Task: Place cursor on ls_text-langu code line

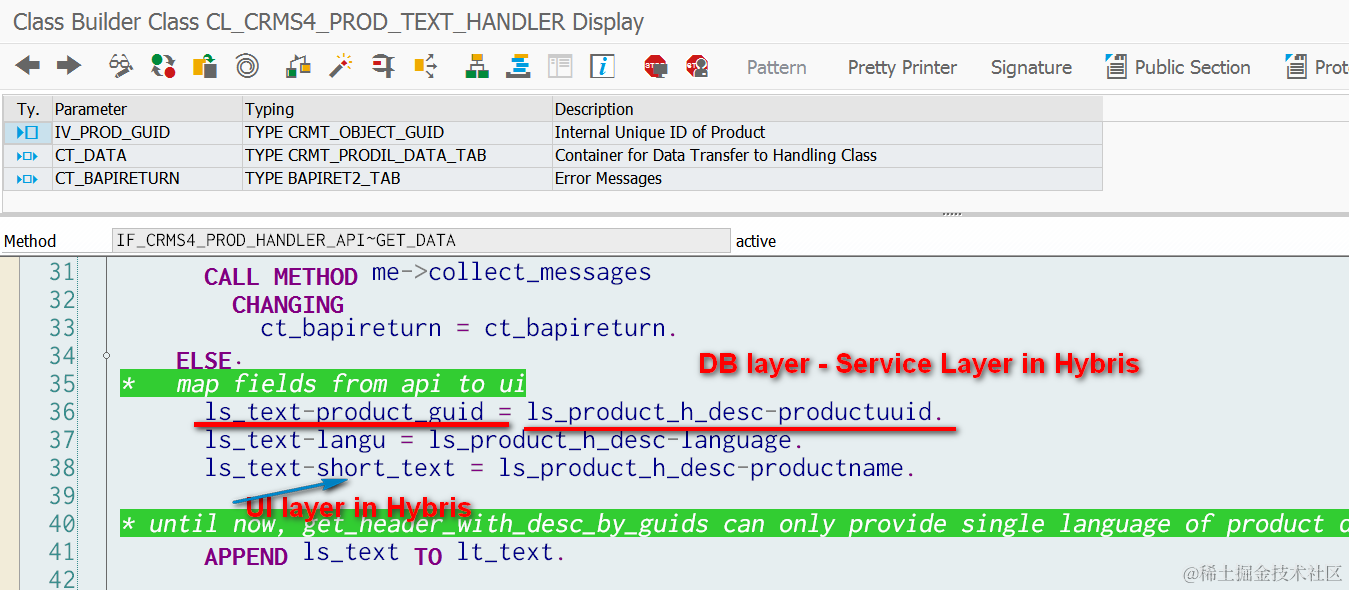Action: coord(504,440)
